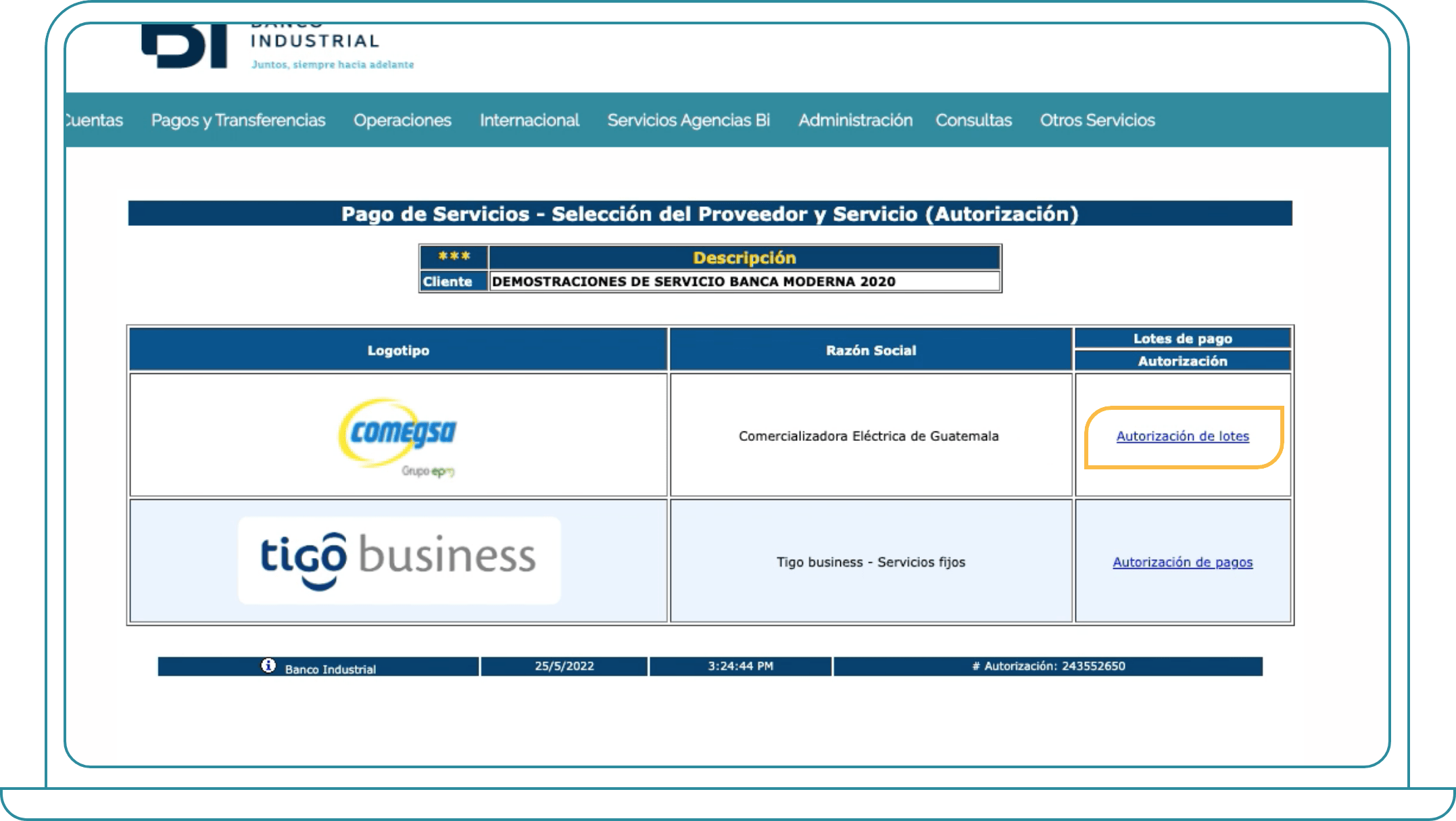Toggle Autorización row for Comegsa
Image resolution: width=1456 pixels, height=821 pixels.
tap(1183, 435)
